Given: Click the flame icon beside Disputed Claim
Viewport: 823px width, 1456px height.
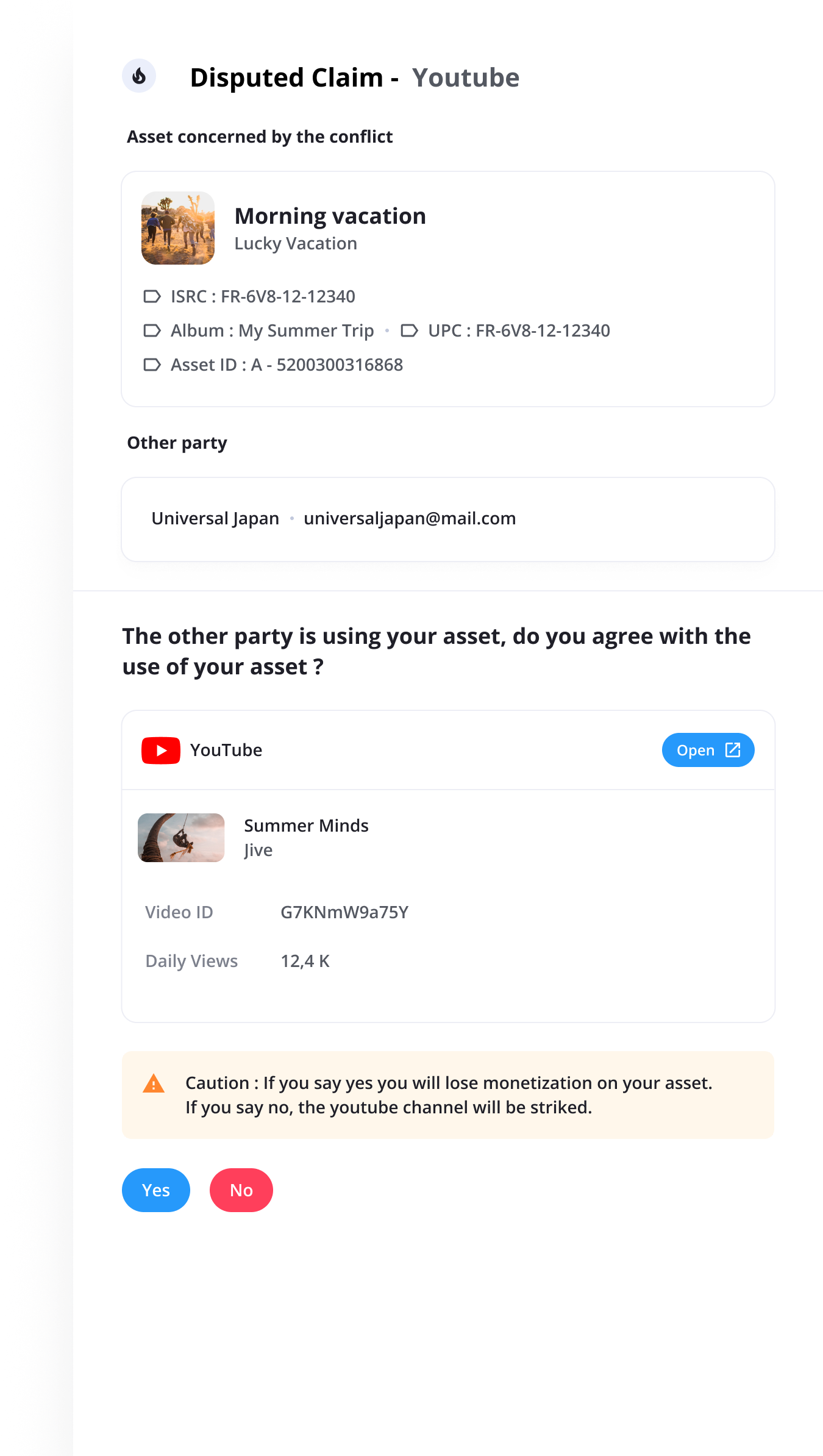Looking at the screenshot, I should click(139, 76).
